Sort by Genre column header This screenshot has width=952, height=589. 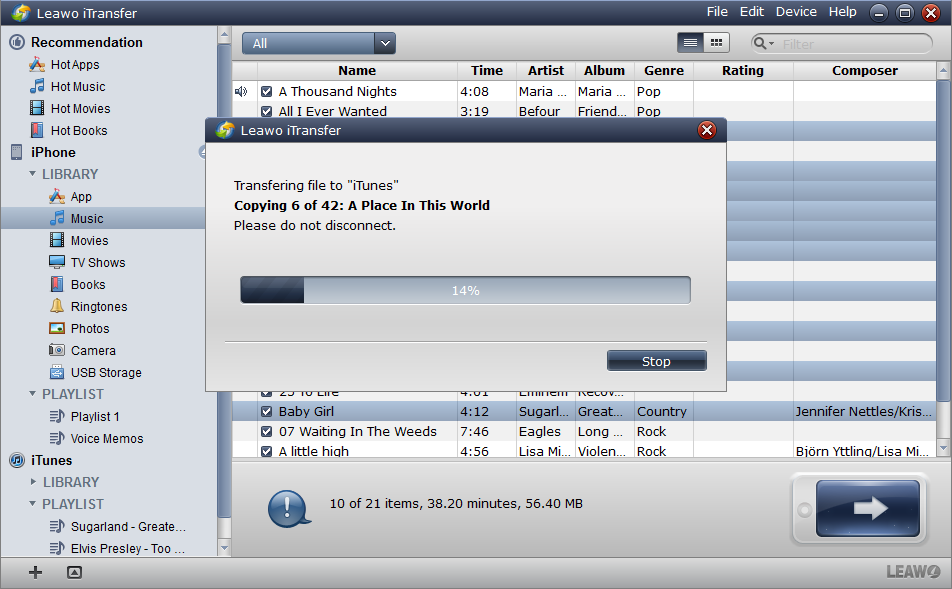664,70
